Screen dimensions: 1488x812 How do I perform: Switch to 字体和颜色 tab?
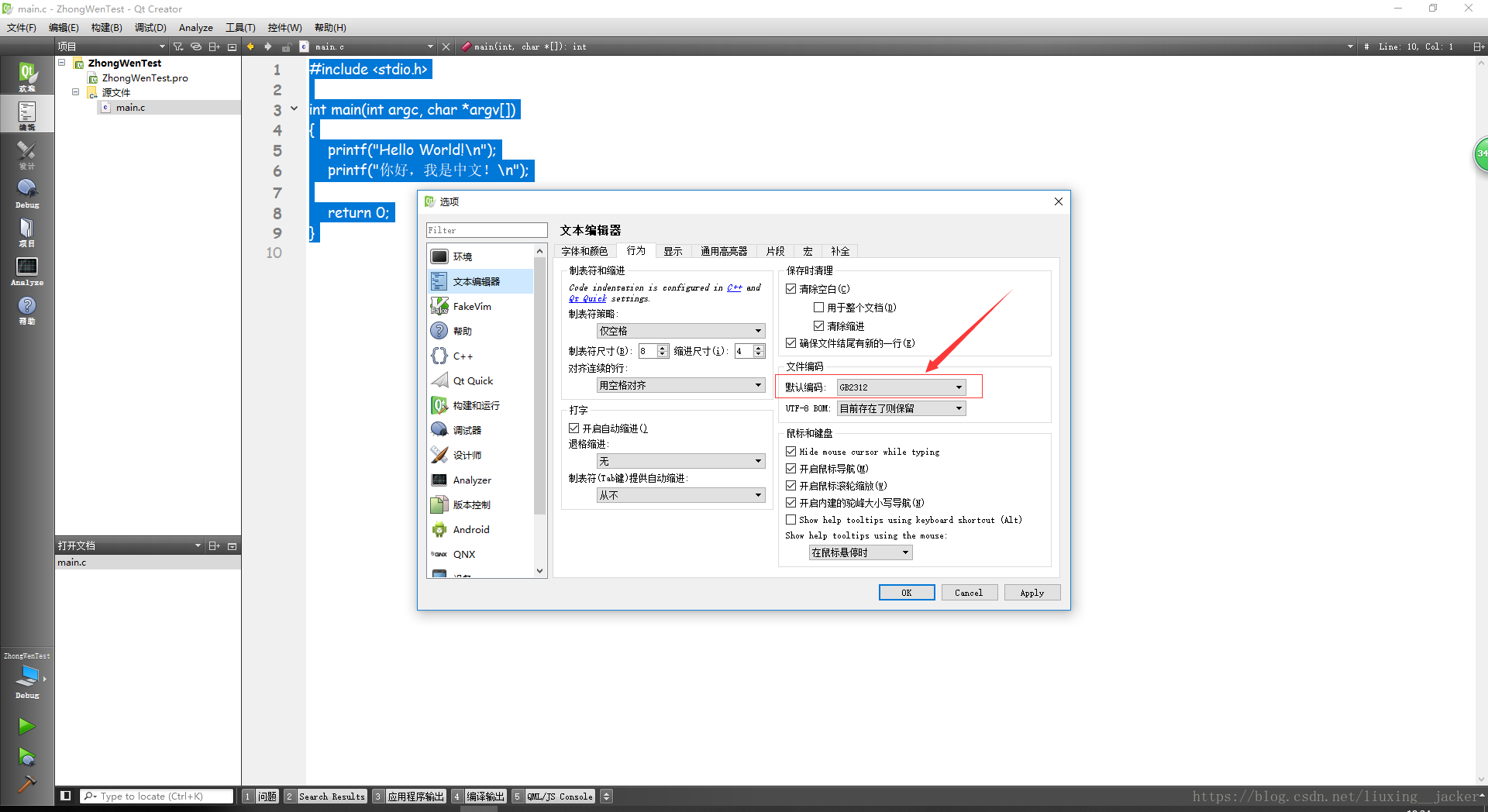tap(585, 251)
